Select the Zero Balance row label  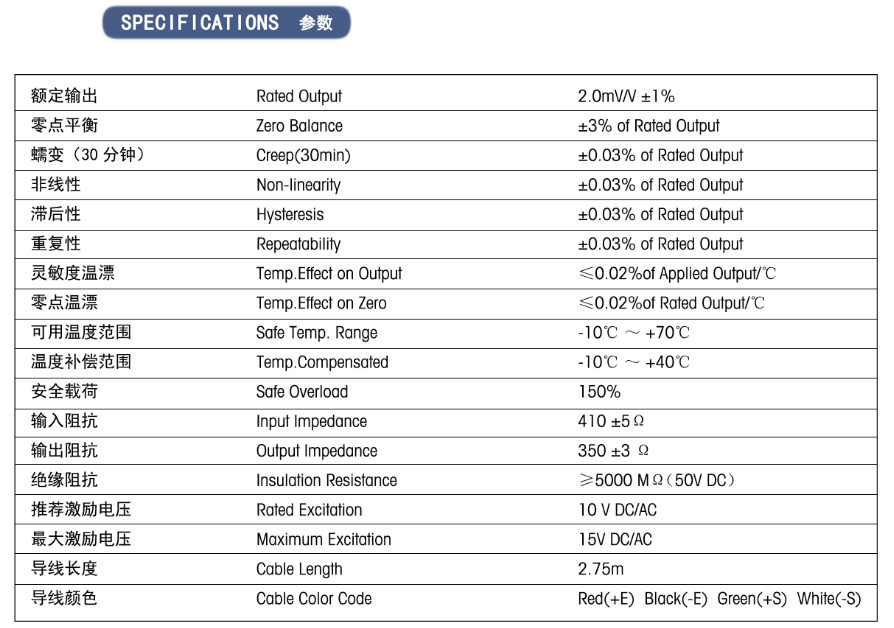click(299, 125)
